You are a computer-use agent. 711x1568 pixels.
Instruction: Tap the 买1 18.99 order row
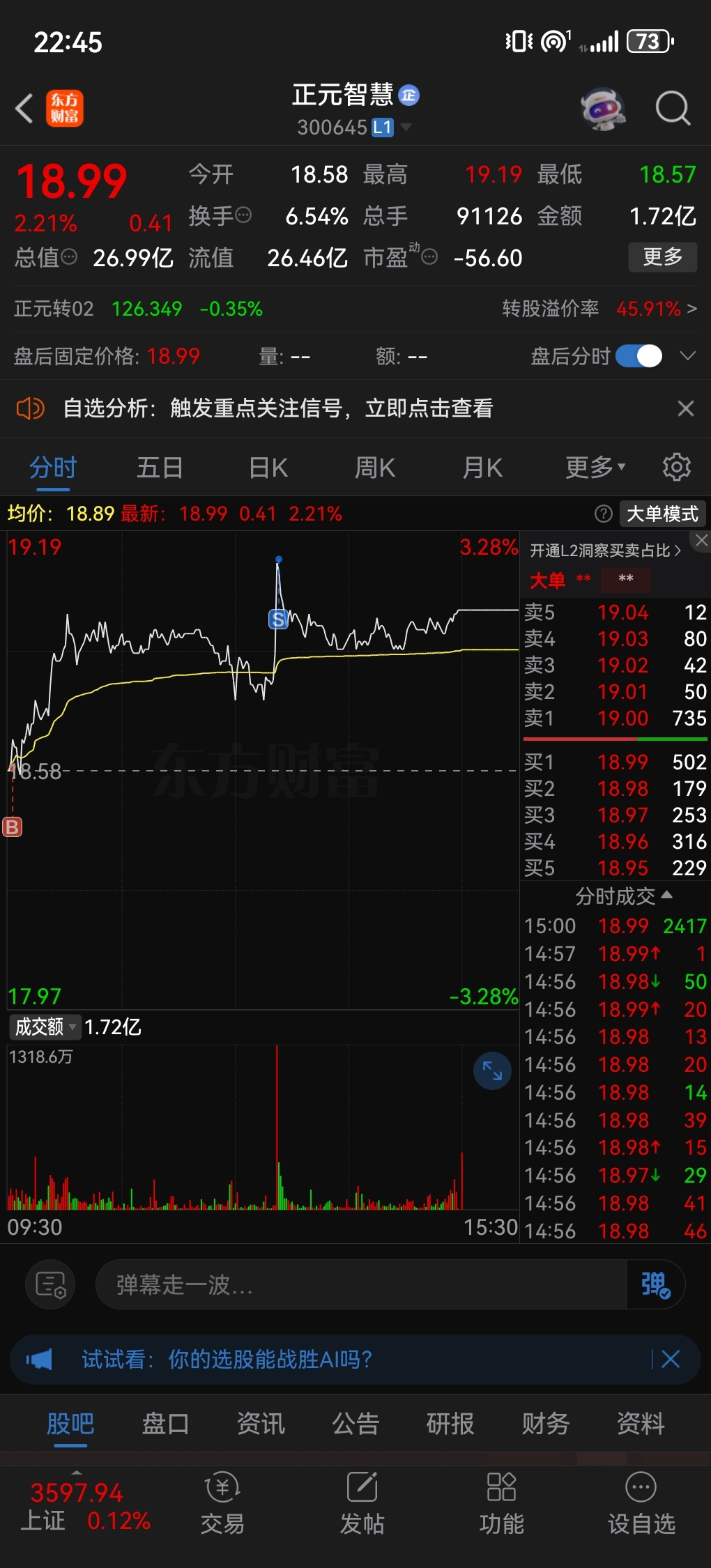click(x=616, y=762)
